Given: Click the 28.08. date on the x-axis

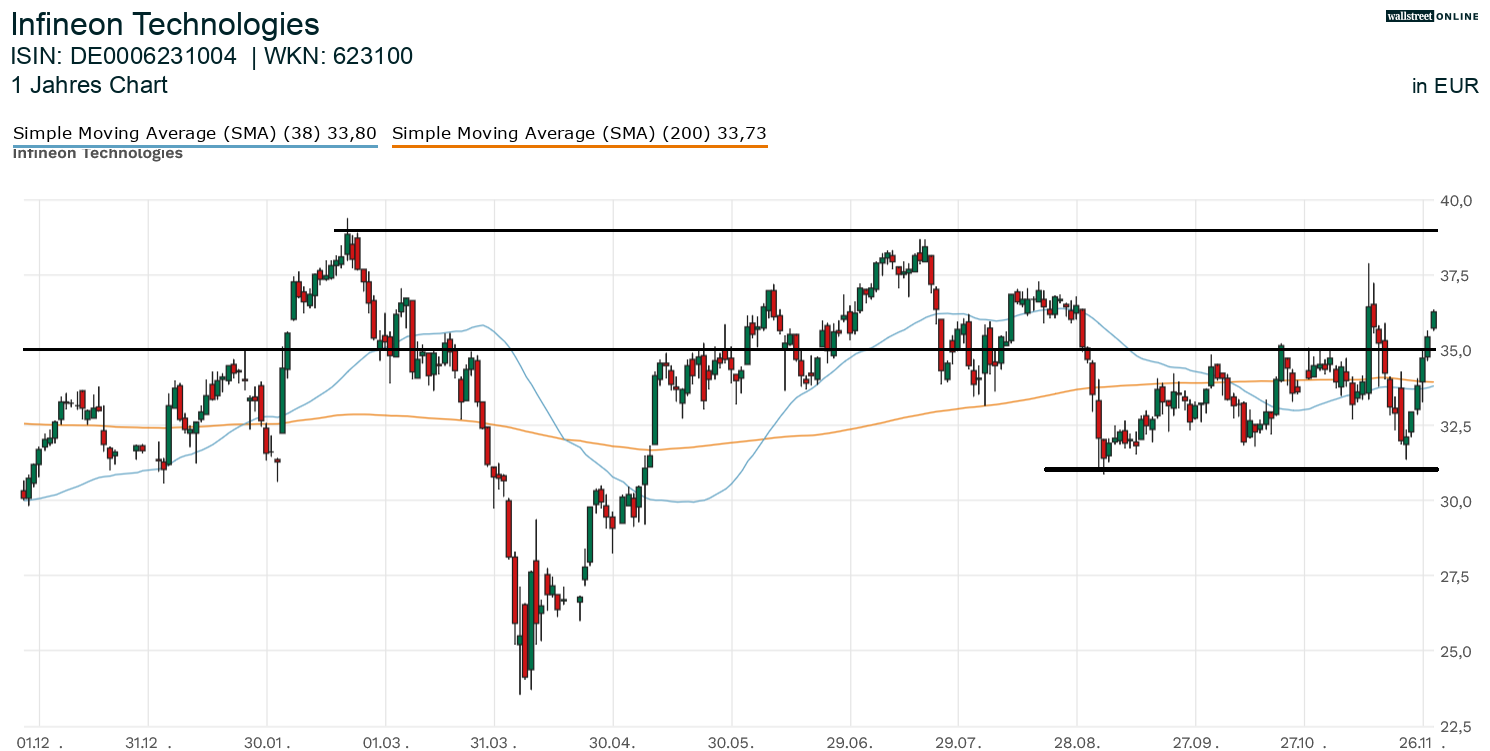Looking at the screenshot, I should pos(1076,743).
